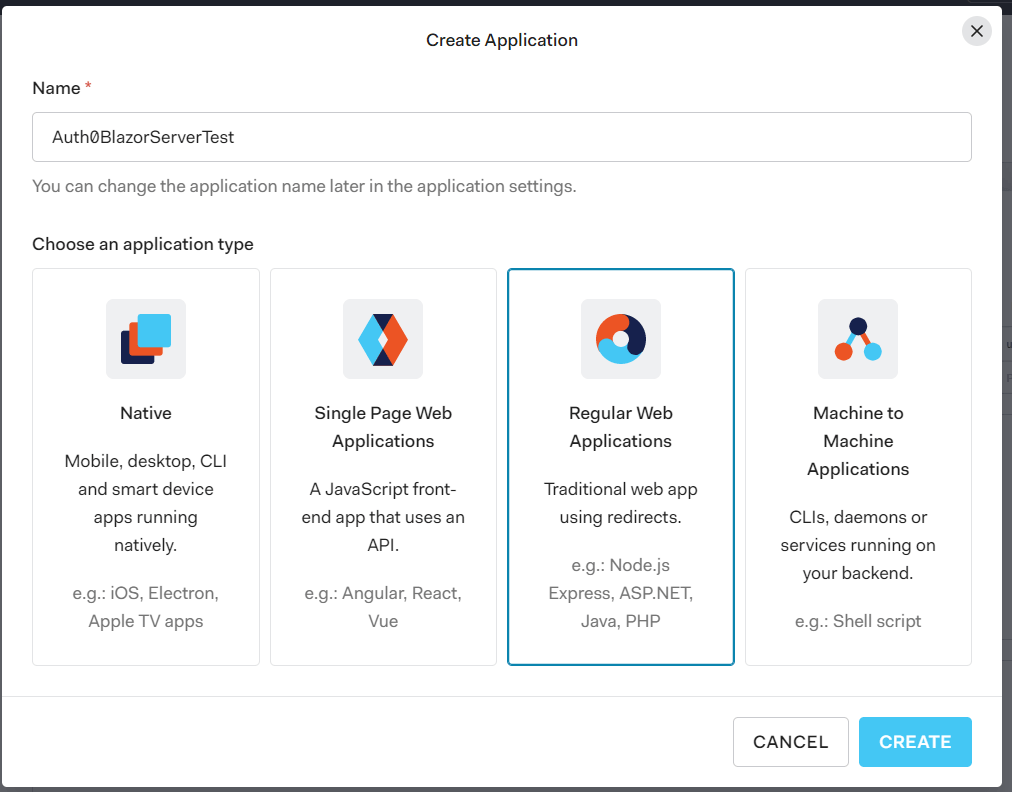Click the "e.g.: Angular, React, Vue" example text

[x=383, y=607]
